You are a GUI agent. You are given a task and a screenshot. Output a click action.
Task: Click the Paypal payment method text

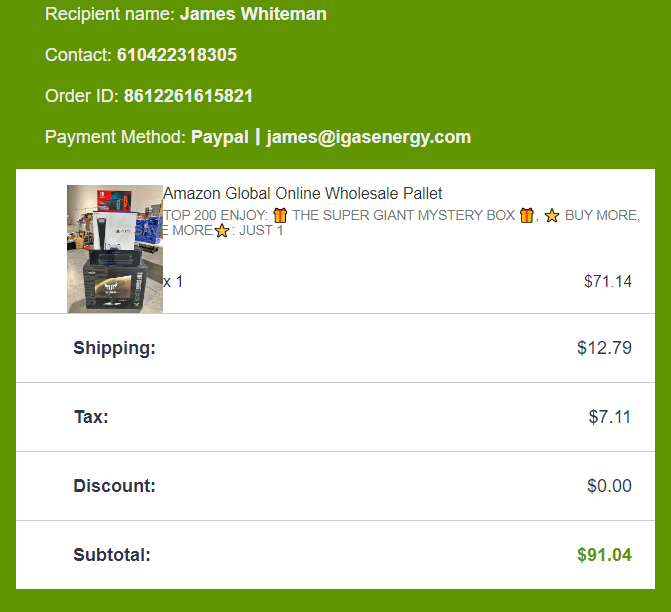[x=220, y=137]
